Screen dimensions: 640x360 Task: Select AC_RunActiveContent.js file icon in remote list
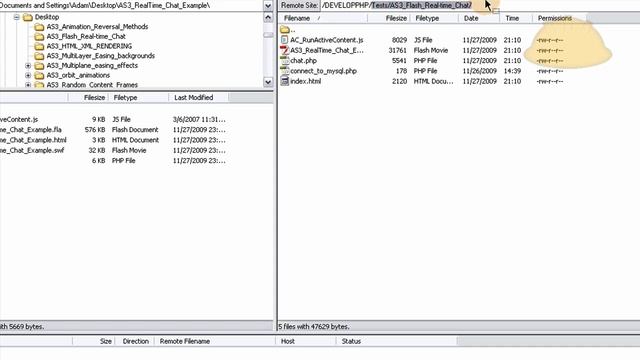(284, 40)
